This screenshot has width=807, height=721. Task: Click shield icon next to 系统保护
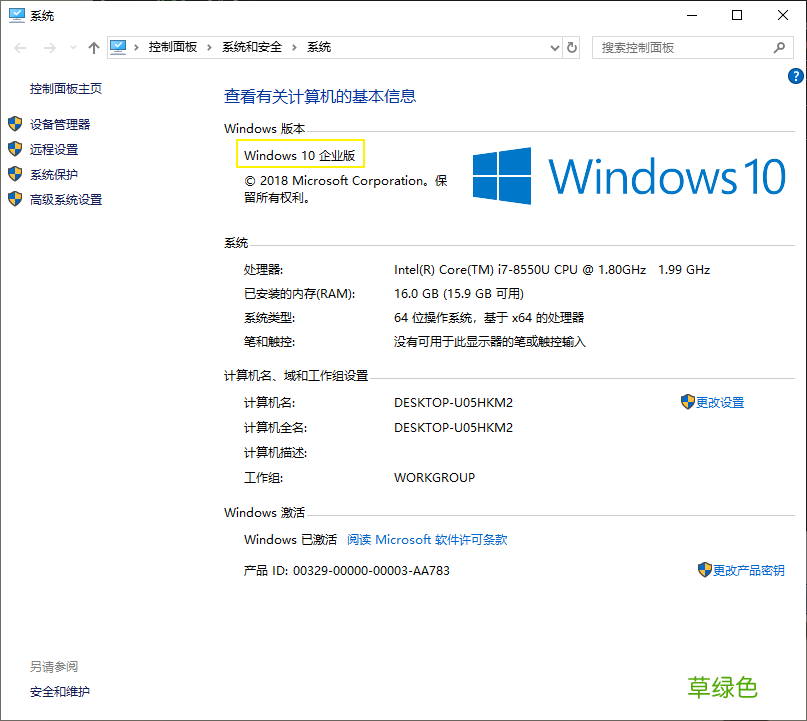pos(15,174)
